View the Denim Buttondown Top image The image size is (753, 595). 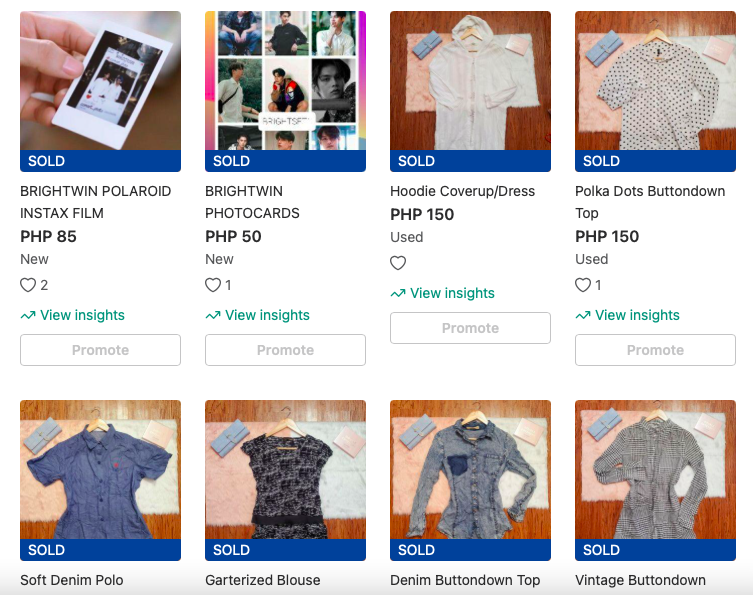coord(470,470)
